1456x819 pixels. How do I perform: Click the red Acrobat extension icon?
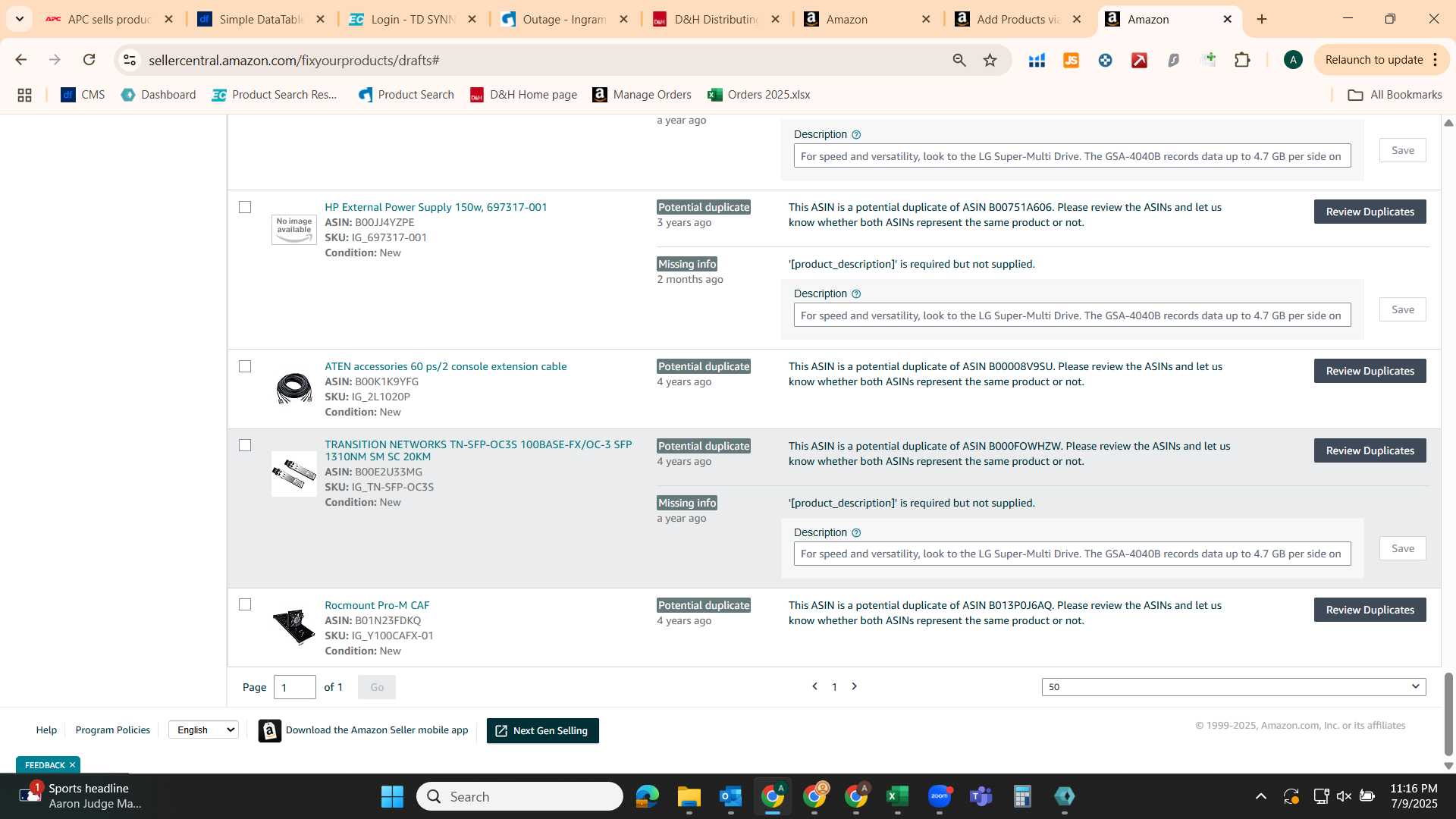(1139, 60)
